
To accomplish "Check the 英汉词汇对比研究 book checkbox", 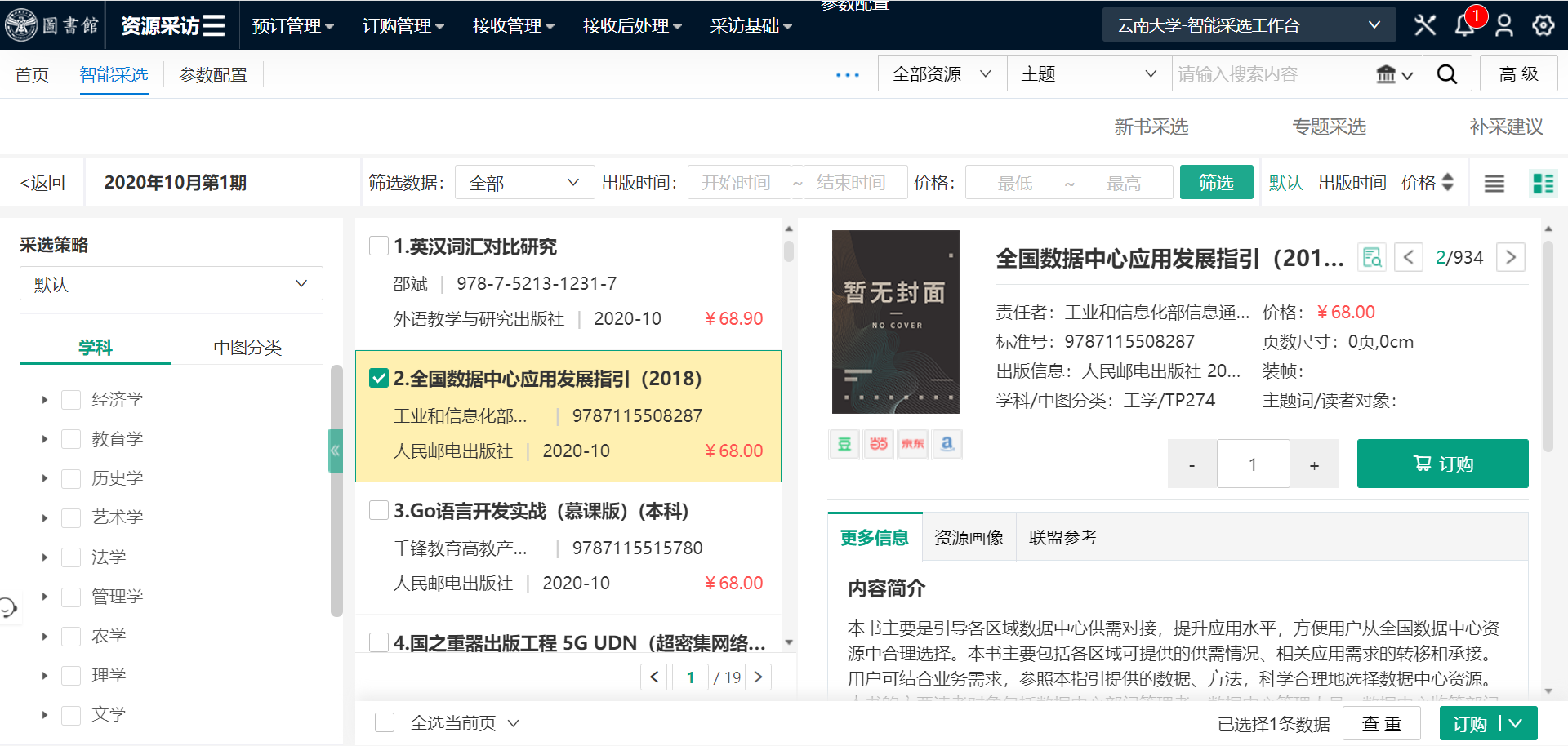I will [x=379, y=246].
